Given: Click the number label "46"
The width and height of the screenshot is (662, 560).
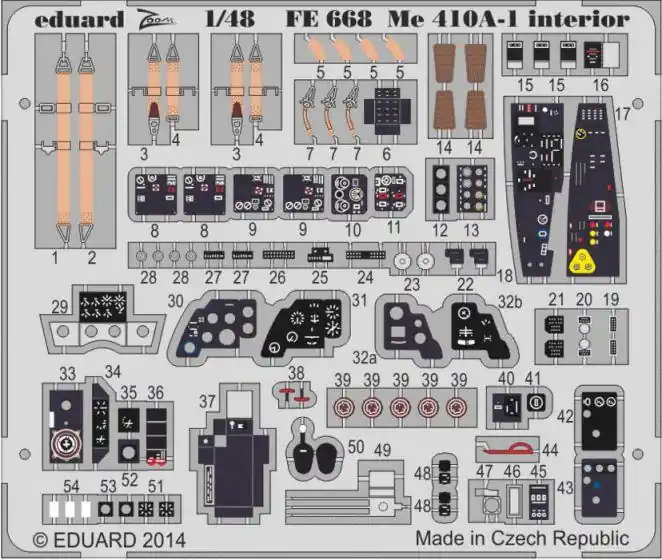Looking at the screenshot, I should [512, 471].
